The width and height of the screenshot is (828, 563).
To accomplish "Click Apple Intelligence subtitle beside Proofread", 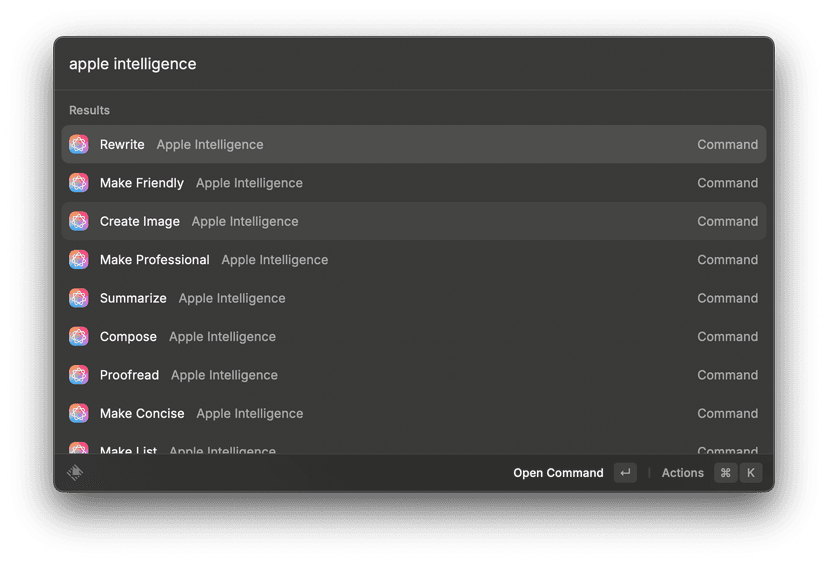I will pyautogui.click(x=224, y=376).
